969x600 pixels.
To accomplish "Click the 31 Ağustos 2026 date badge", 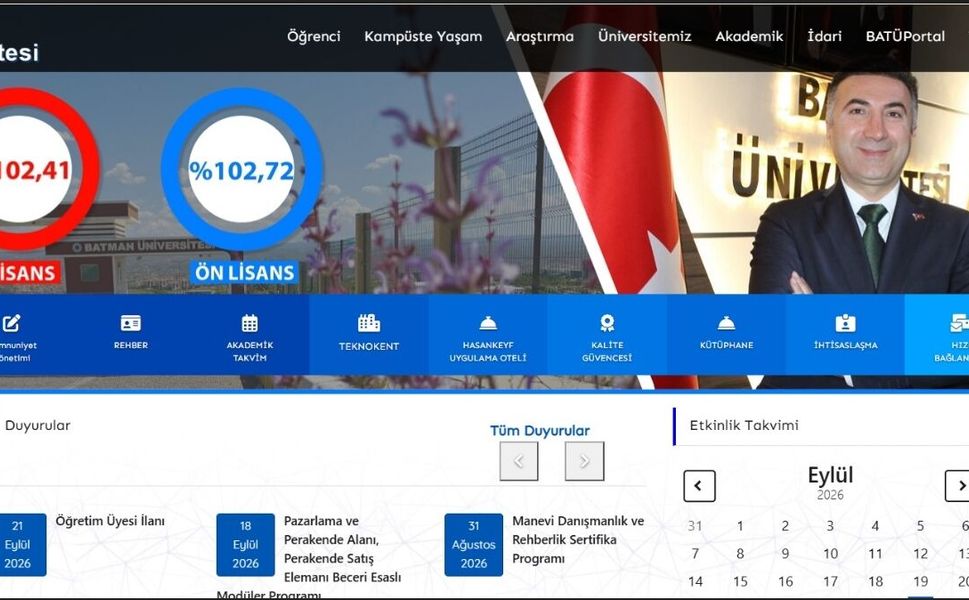I will pyautogui.click(x=473, y=545).
